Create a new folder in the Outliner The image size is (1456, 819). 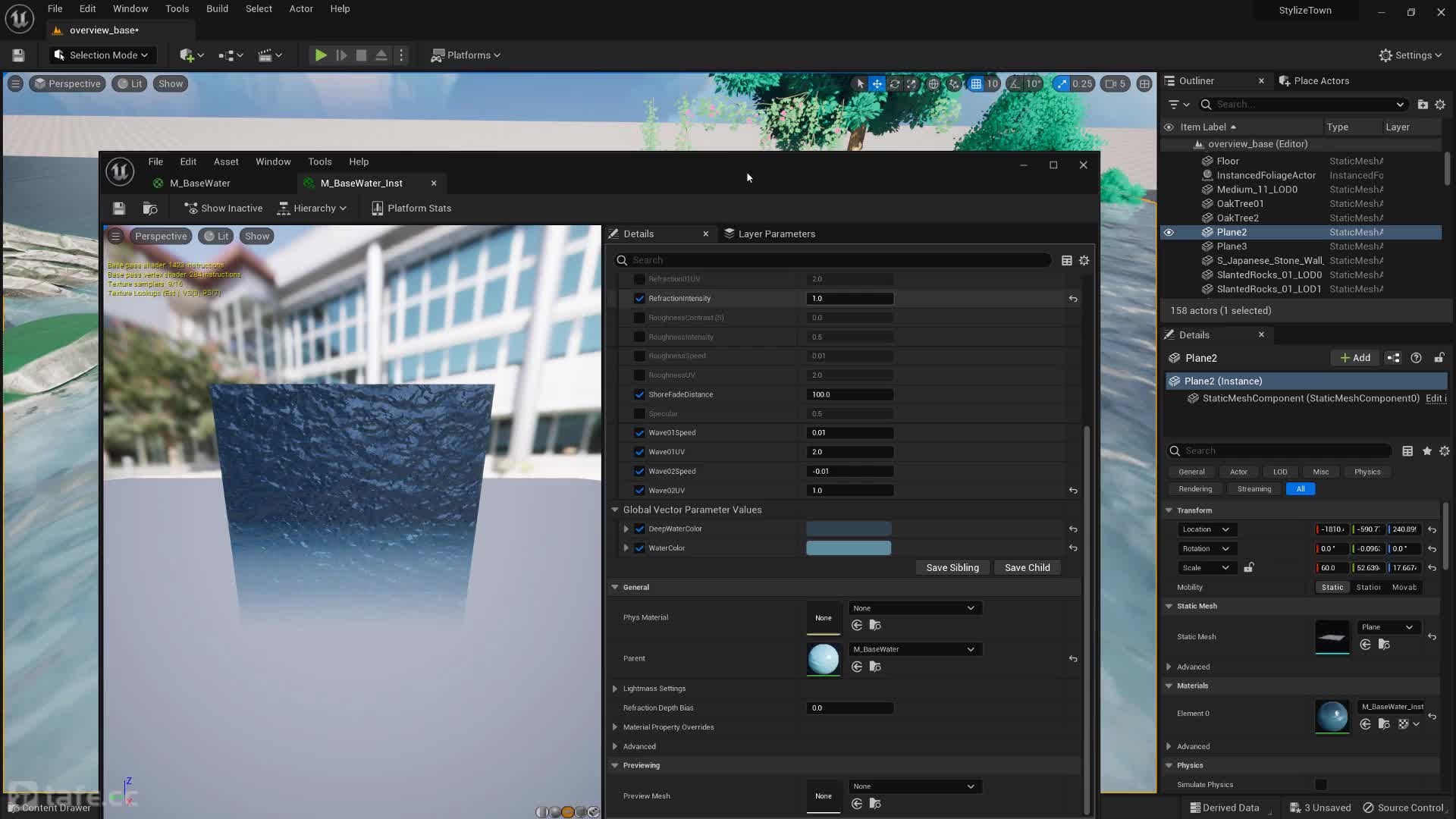click(x=1423, y=105)
